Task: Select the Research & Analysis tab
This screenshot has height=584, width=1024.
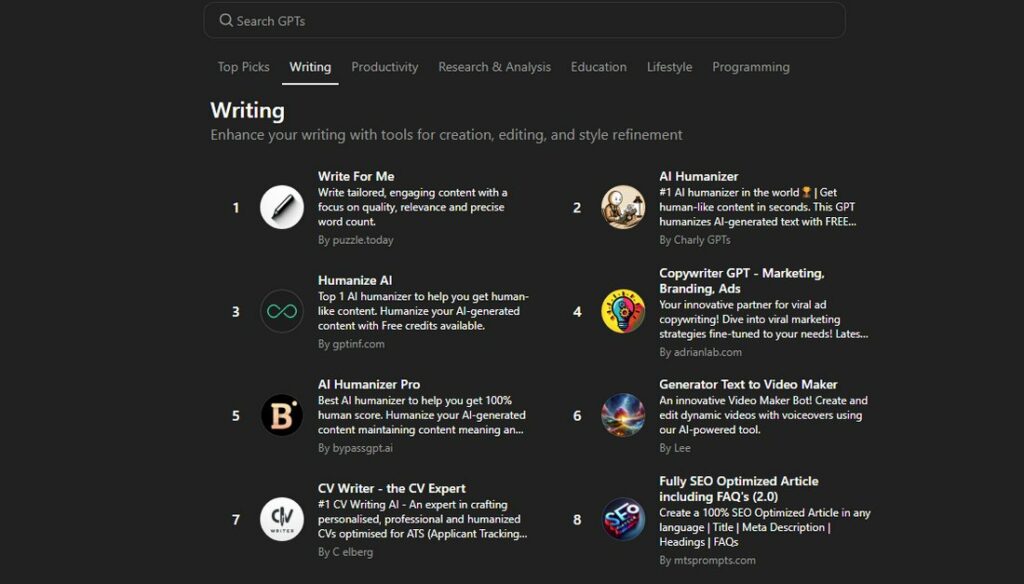Action: [494, 67]
